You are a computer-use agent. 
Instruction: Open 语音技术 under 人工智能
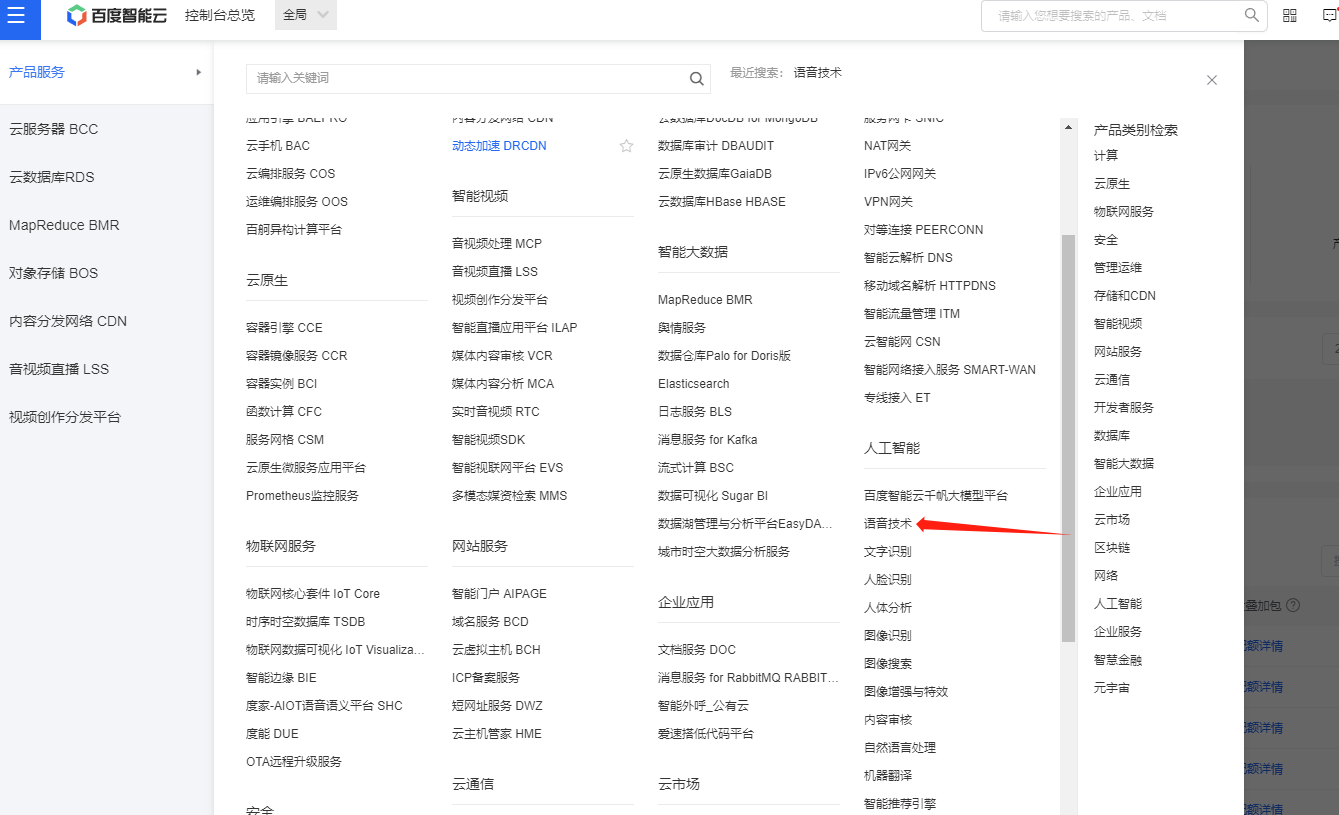pyautogui.click(x=888, y=524)
